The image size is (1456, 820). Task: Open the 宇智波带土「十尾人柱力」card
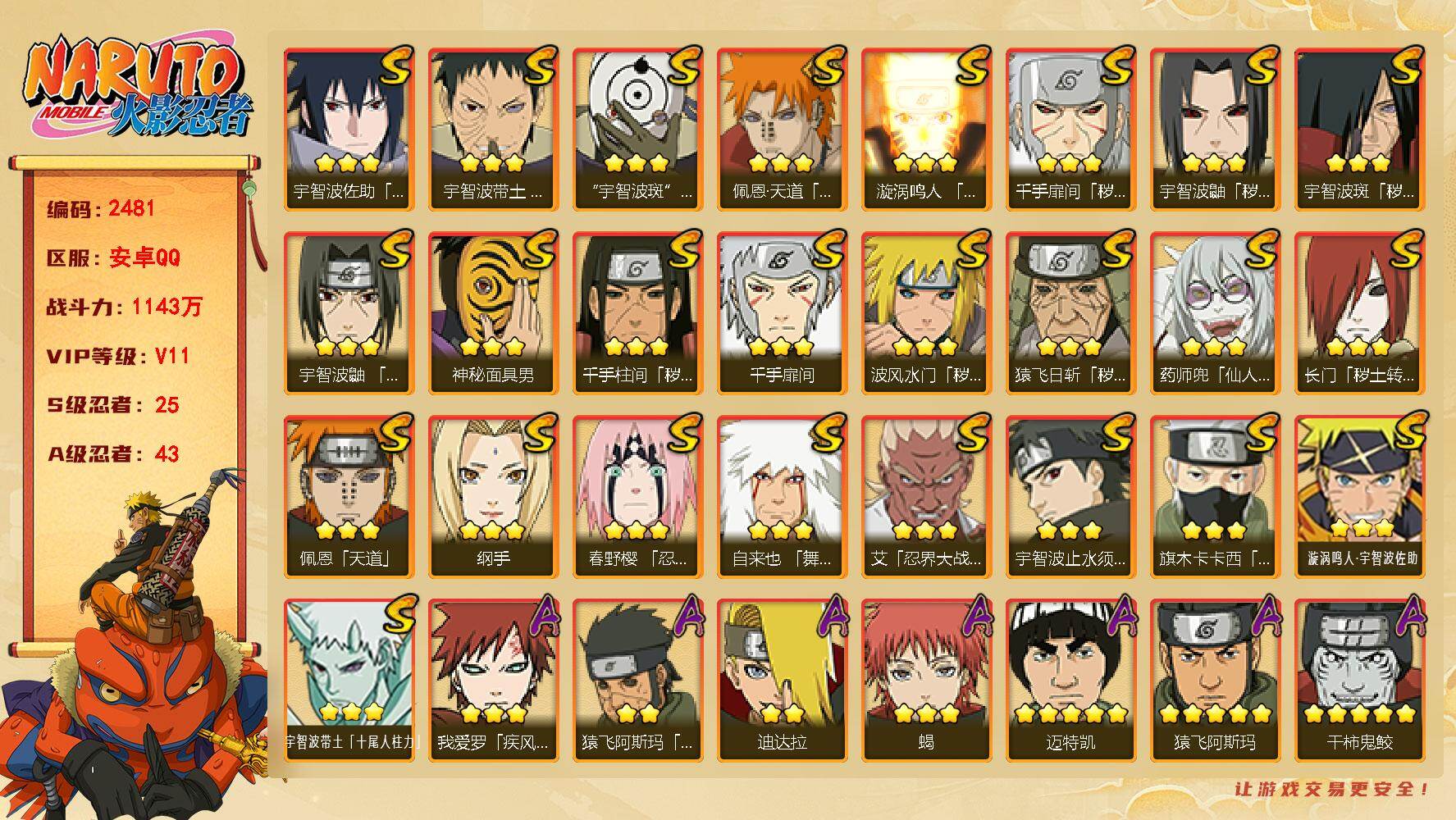point(349,681)
